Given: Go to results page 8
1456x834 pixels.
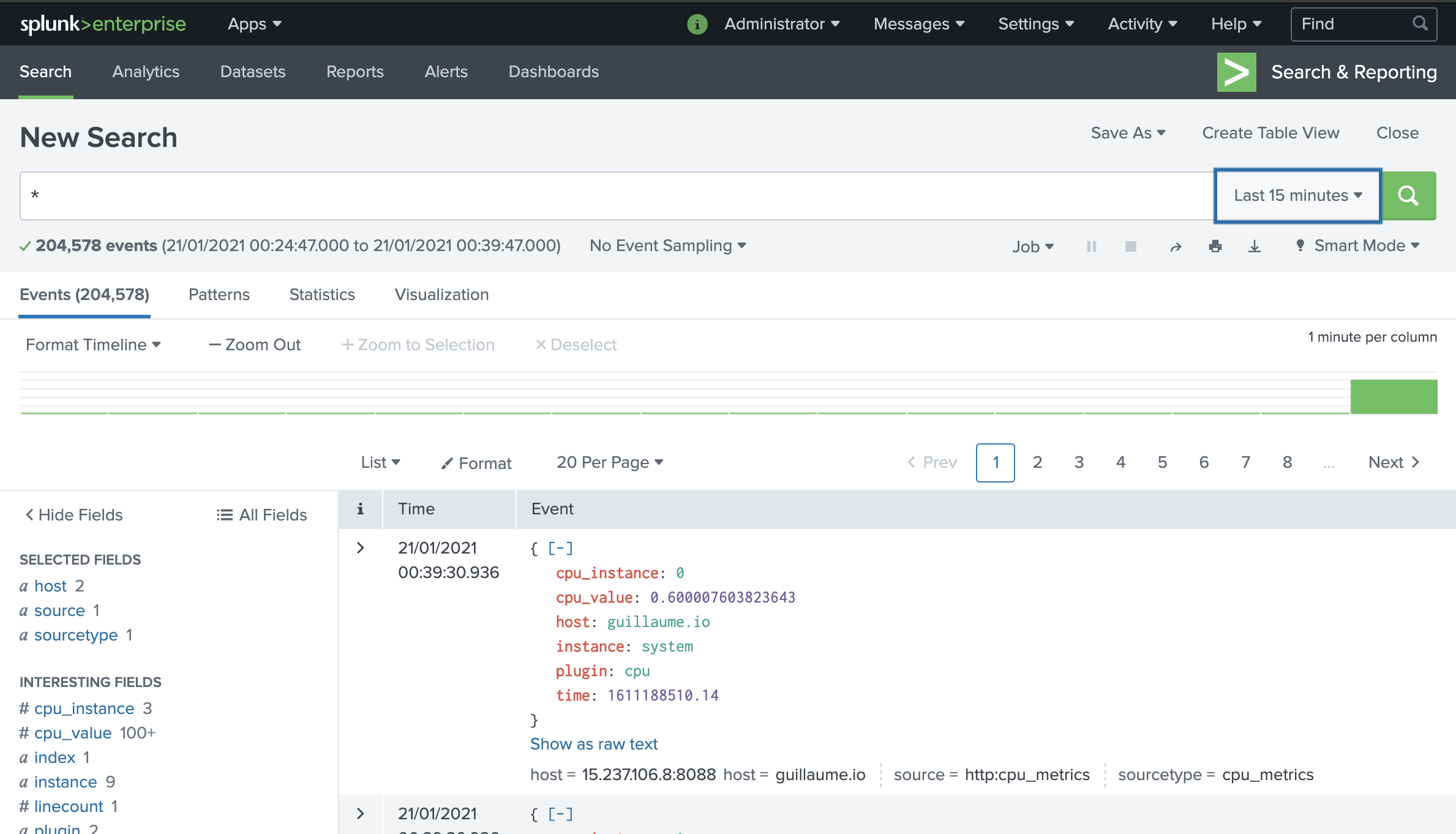Looking at the screenshot, I should [x=1287, y=462].
